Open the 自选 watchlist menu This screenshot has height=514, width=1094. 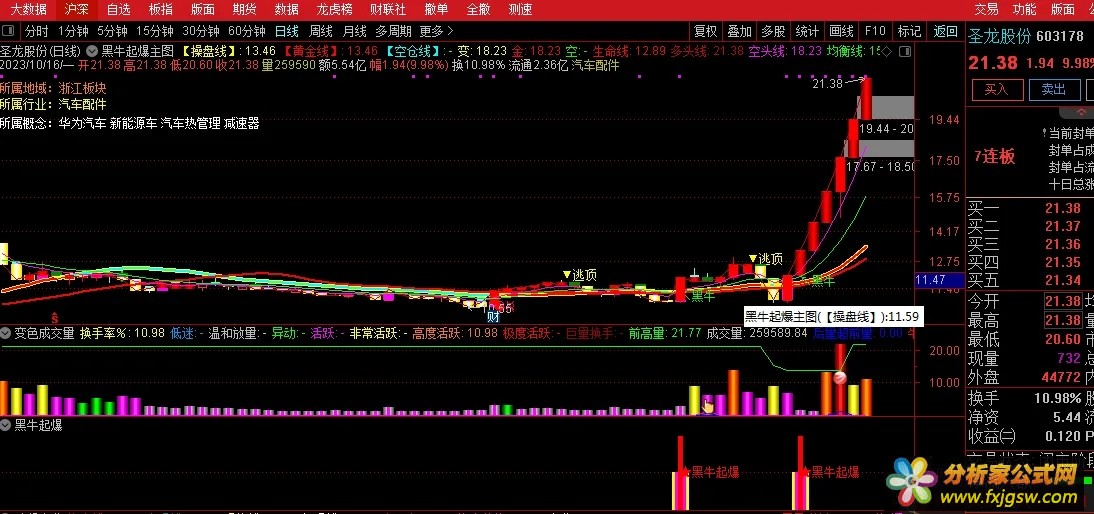click(x=119, y=9)
